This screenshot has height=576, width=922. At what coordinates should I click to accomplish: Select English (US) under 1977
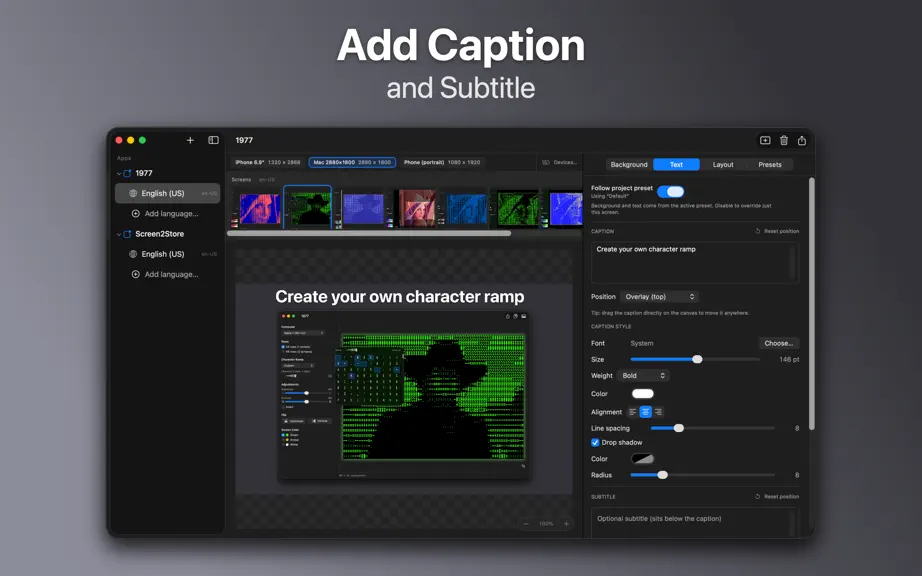168,193
